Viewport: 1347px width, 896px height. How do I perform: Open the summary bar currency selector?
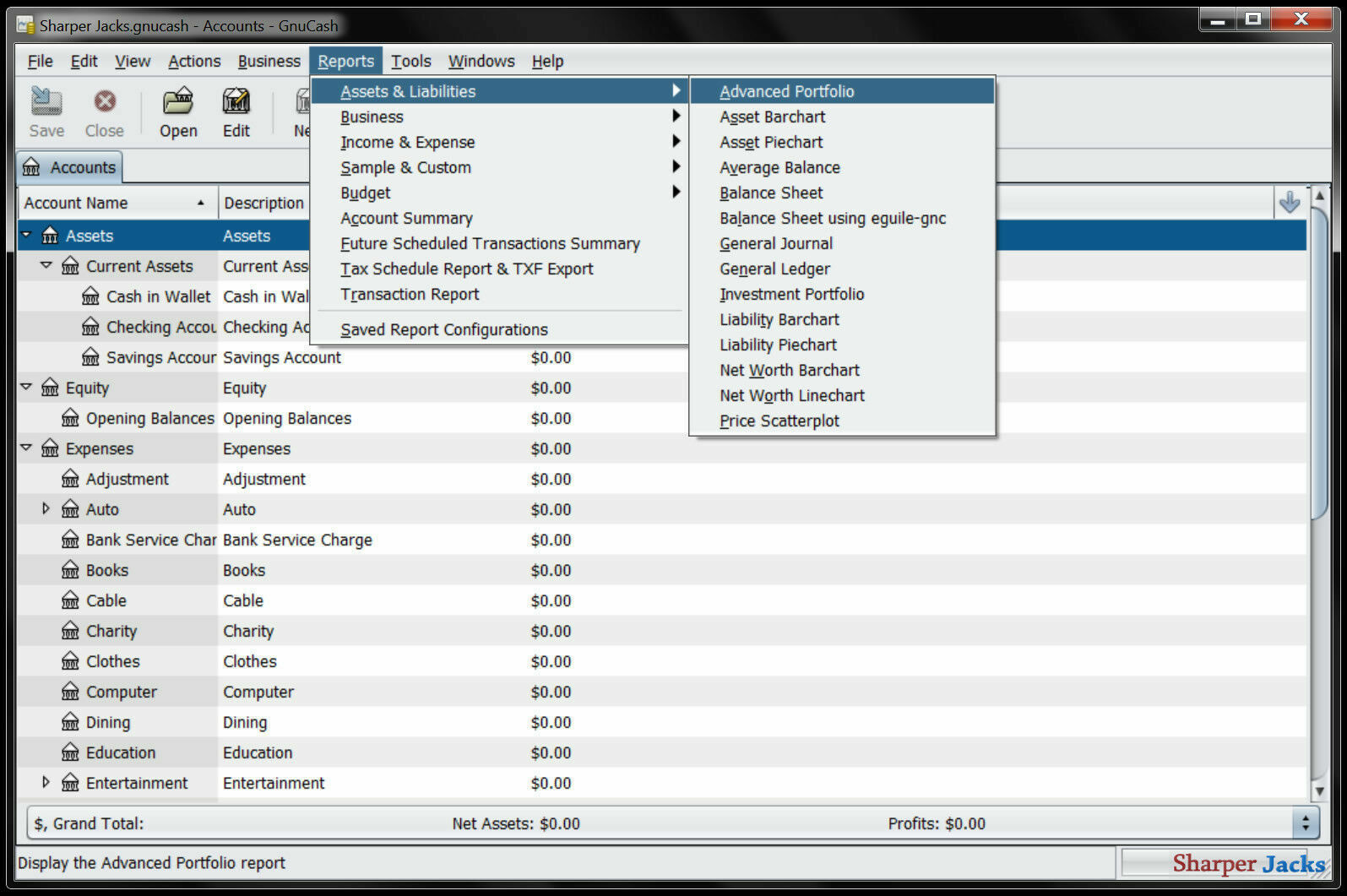1305,823
